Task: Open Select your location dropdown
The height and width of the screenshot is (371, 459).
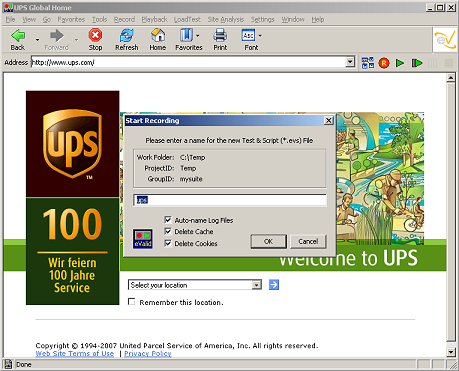Action: tap(256, 285)
